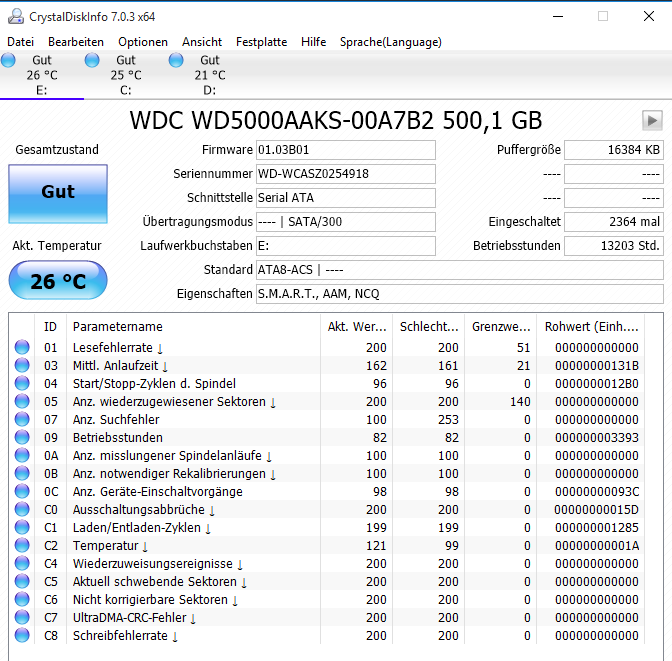Image resolution: width=672 pixels, height=661 pixels.
Task: Switch to the D: drive tab at 21 °C
Action: [210, 75]
